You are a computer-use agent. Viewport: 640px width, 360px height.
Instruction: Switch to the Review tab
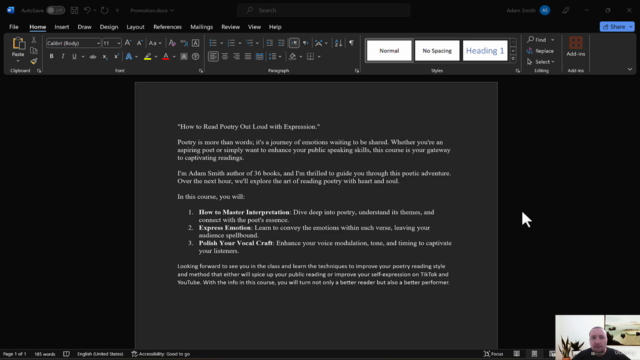click(x=230, y=27)
